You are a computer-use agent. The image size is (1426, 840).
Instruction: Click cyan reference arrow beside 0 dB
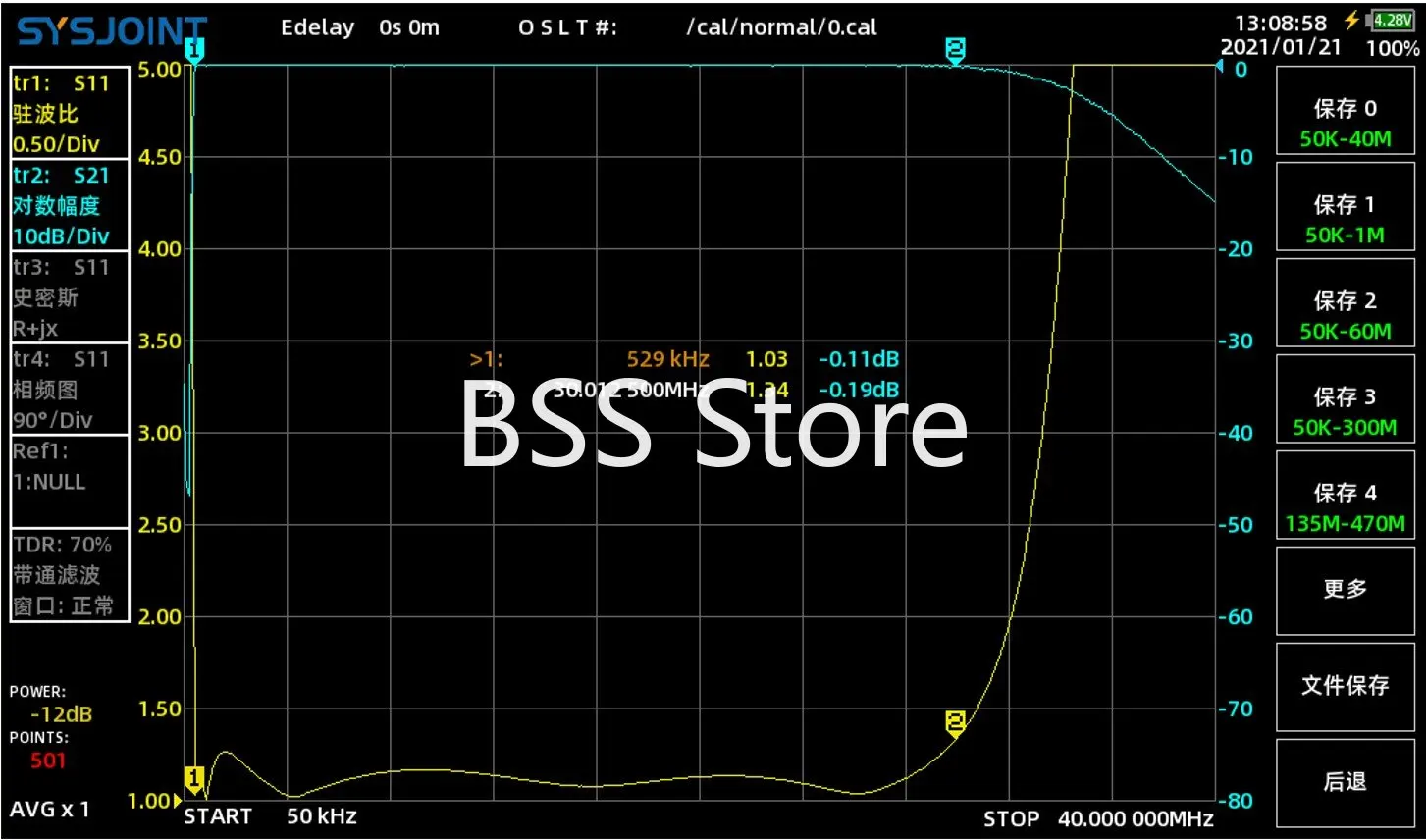pos(1221,67)
